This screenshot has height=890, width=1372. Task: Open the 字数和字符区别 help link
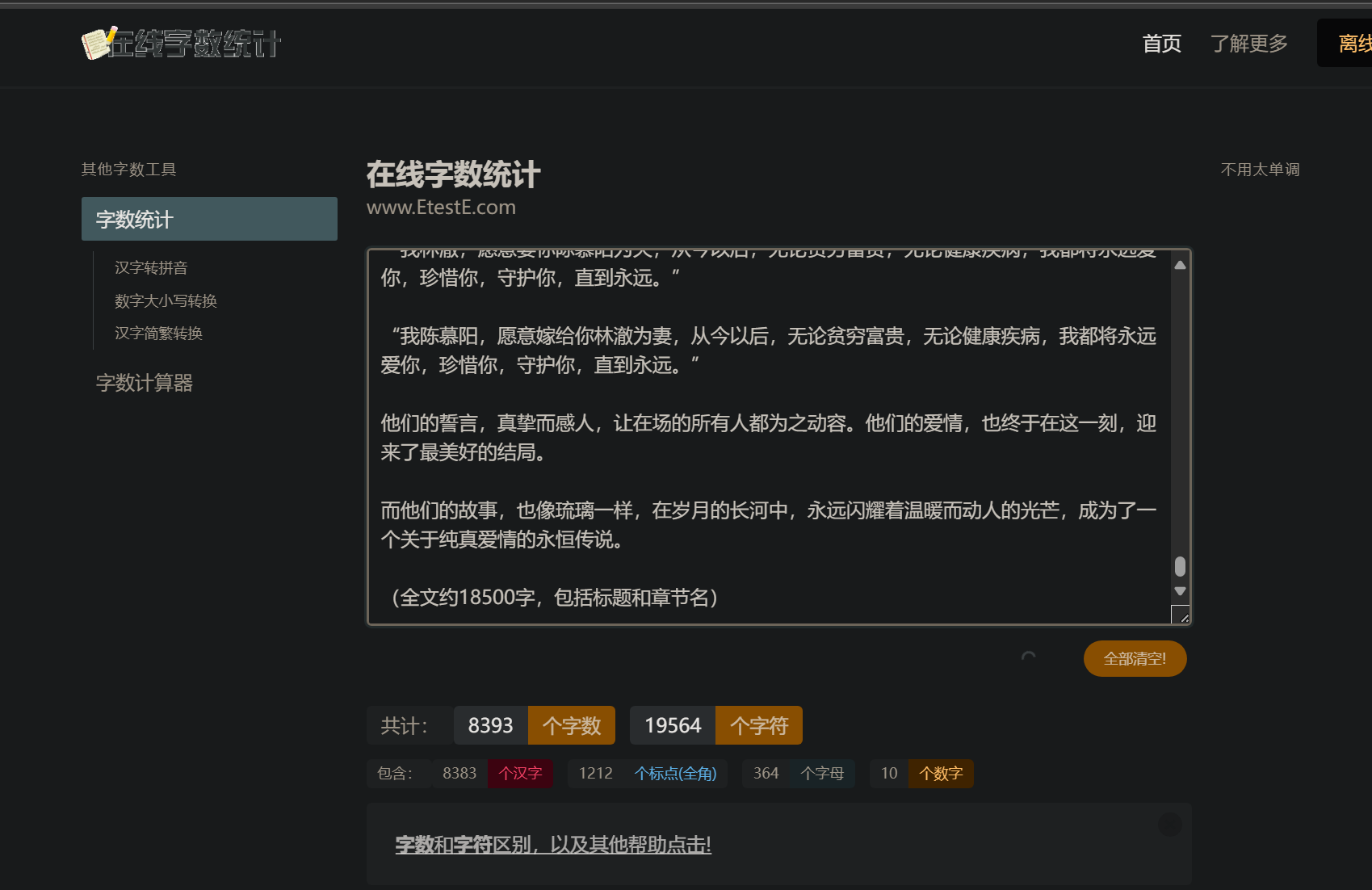tap(553, 845)
